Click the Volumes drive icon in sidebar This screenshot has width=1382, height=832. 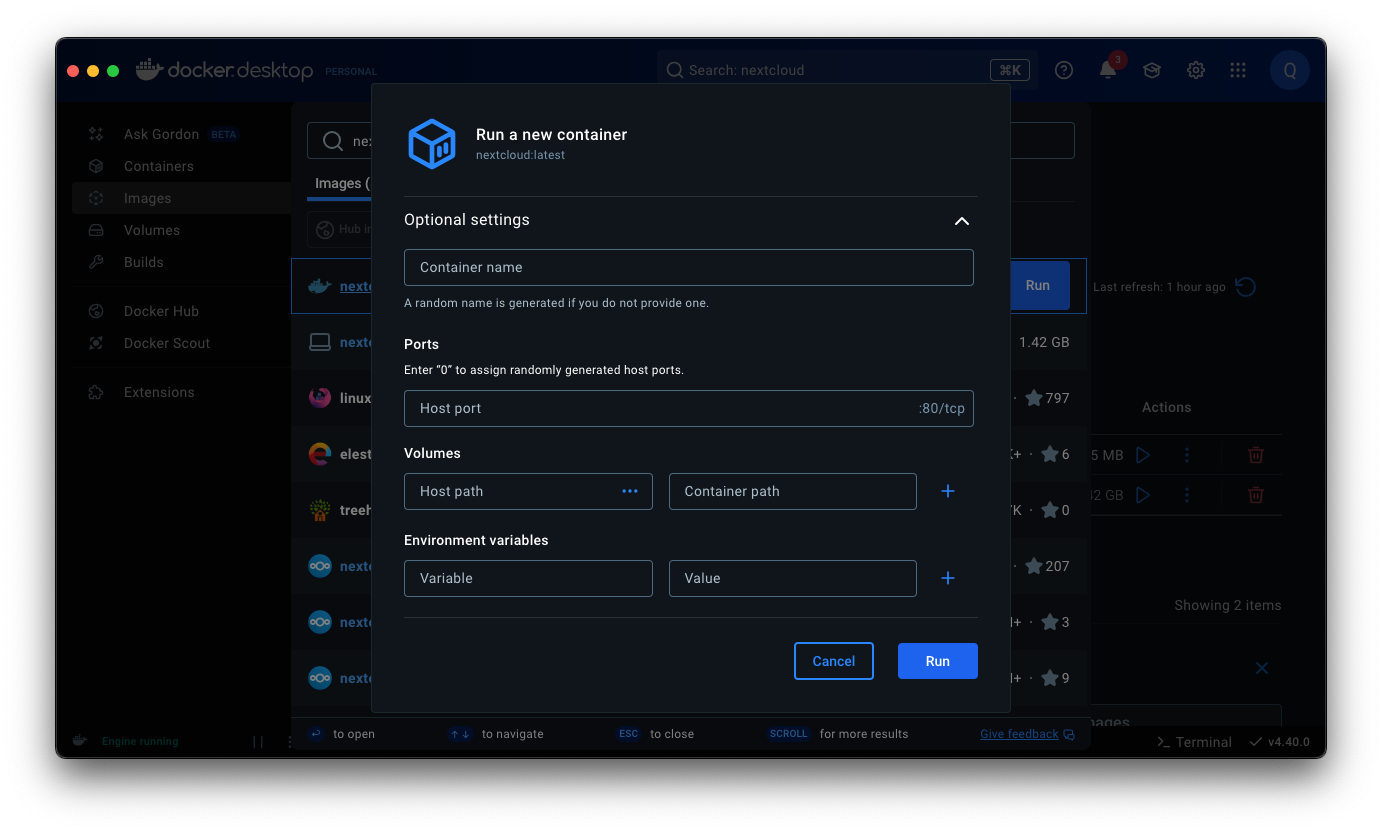96,230
